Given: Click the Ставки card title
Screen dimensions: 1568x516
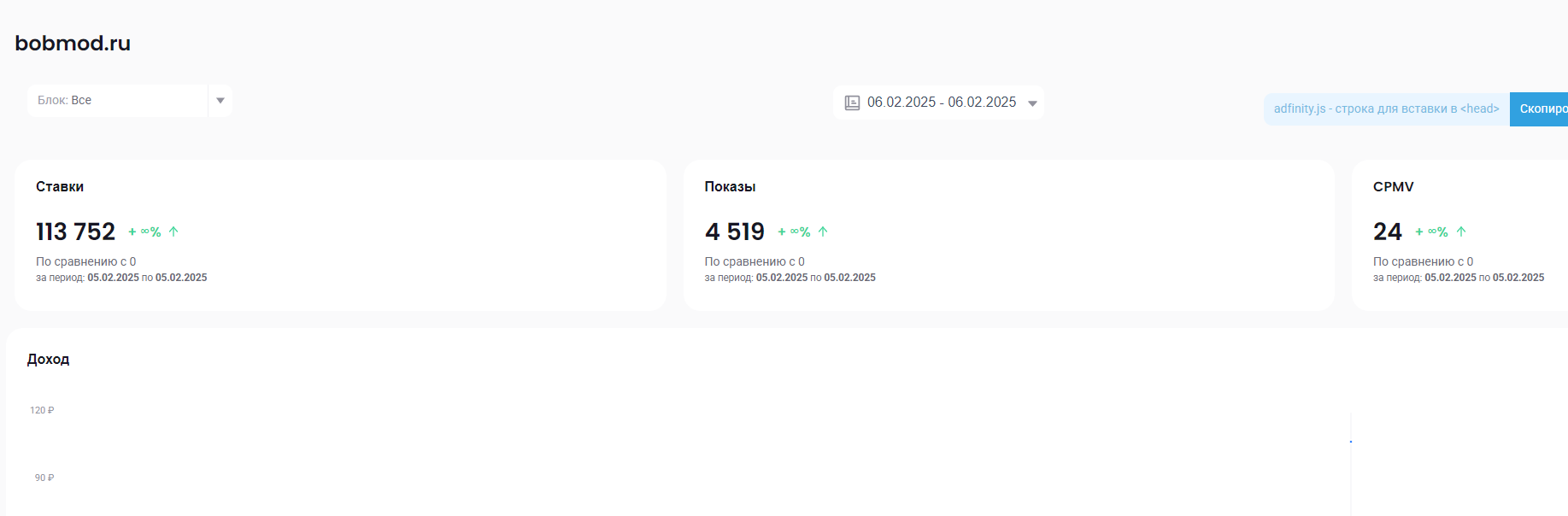Looking at the screenshot, I should 60,187.
